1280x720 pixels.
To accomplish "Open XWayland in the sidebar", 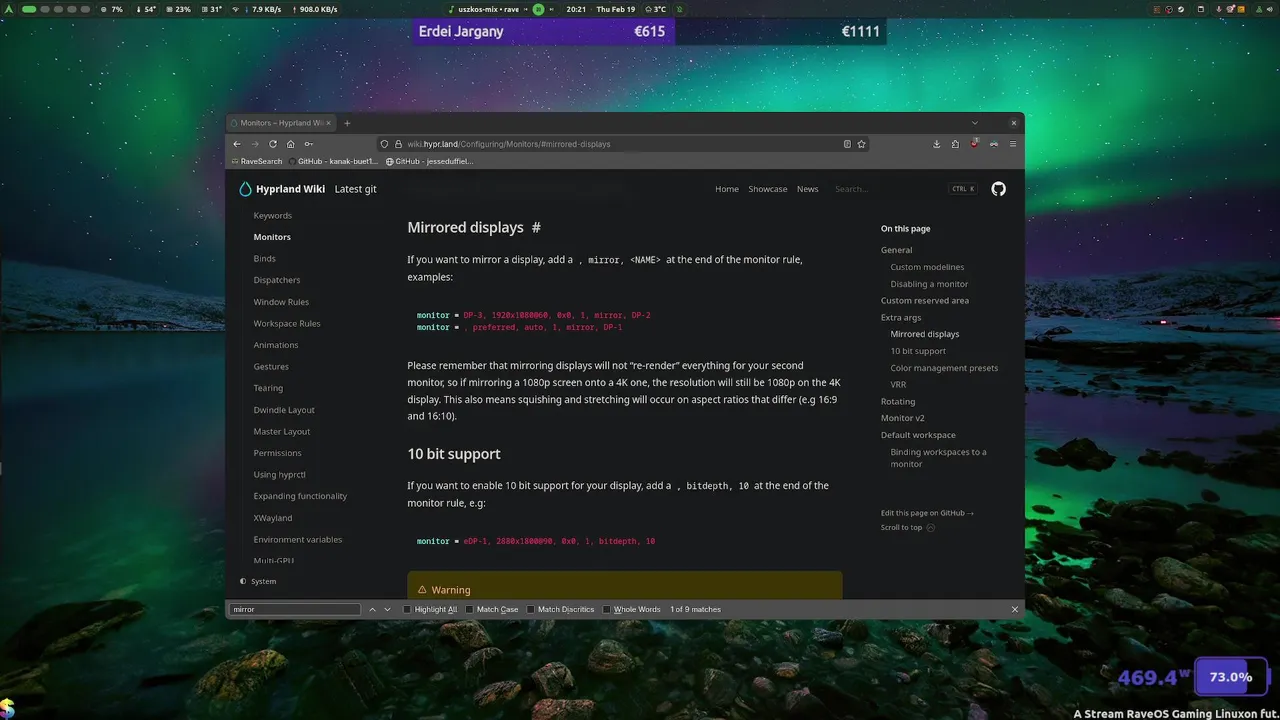I will coord(273,518).
